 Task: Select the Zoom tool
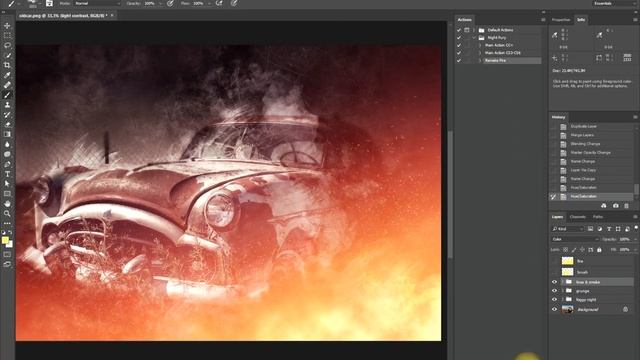(7, 213)
